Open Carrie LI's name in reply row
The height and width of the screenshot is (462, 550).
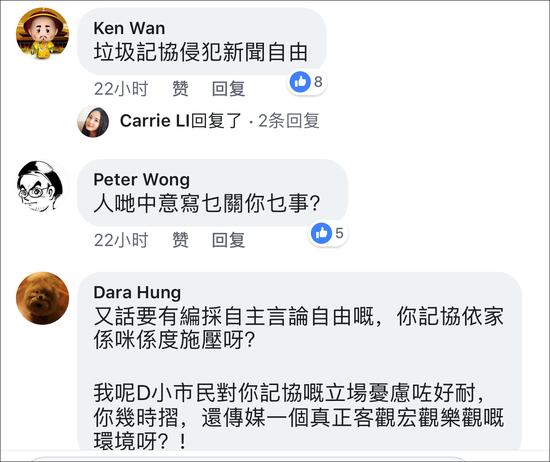[x=155, y=121]
